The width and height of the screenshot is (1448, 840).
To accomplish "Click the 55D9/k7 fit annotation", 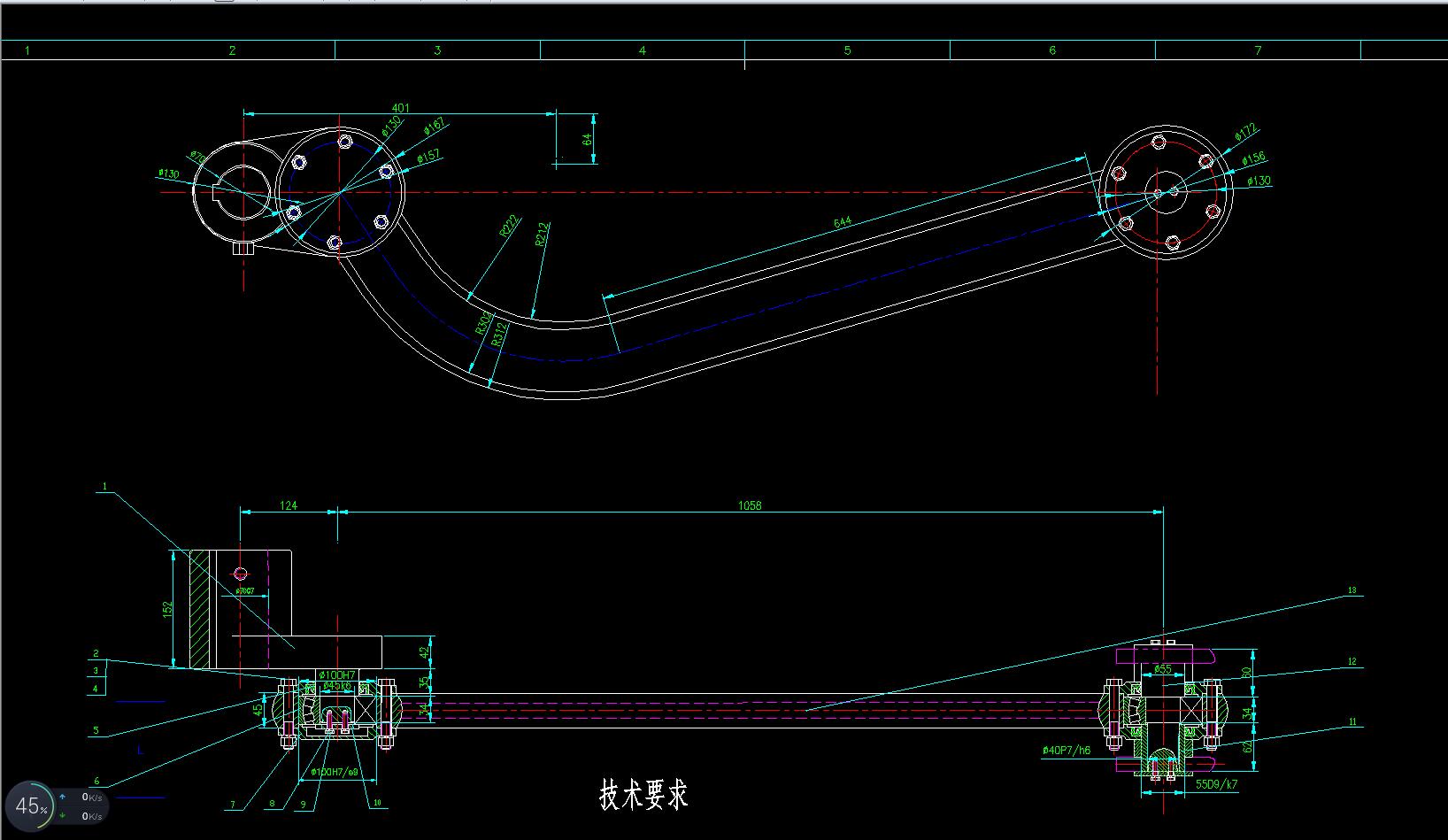I will (x=1217, y=784).
